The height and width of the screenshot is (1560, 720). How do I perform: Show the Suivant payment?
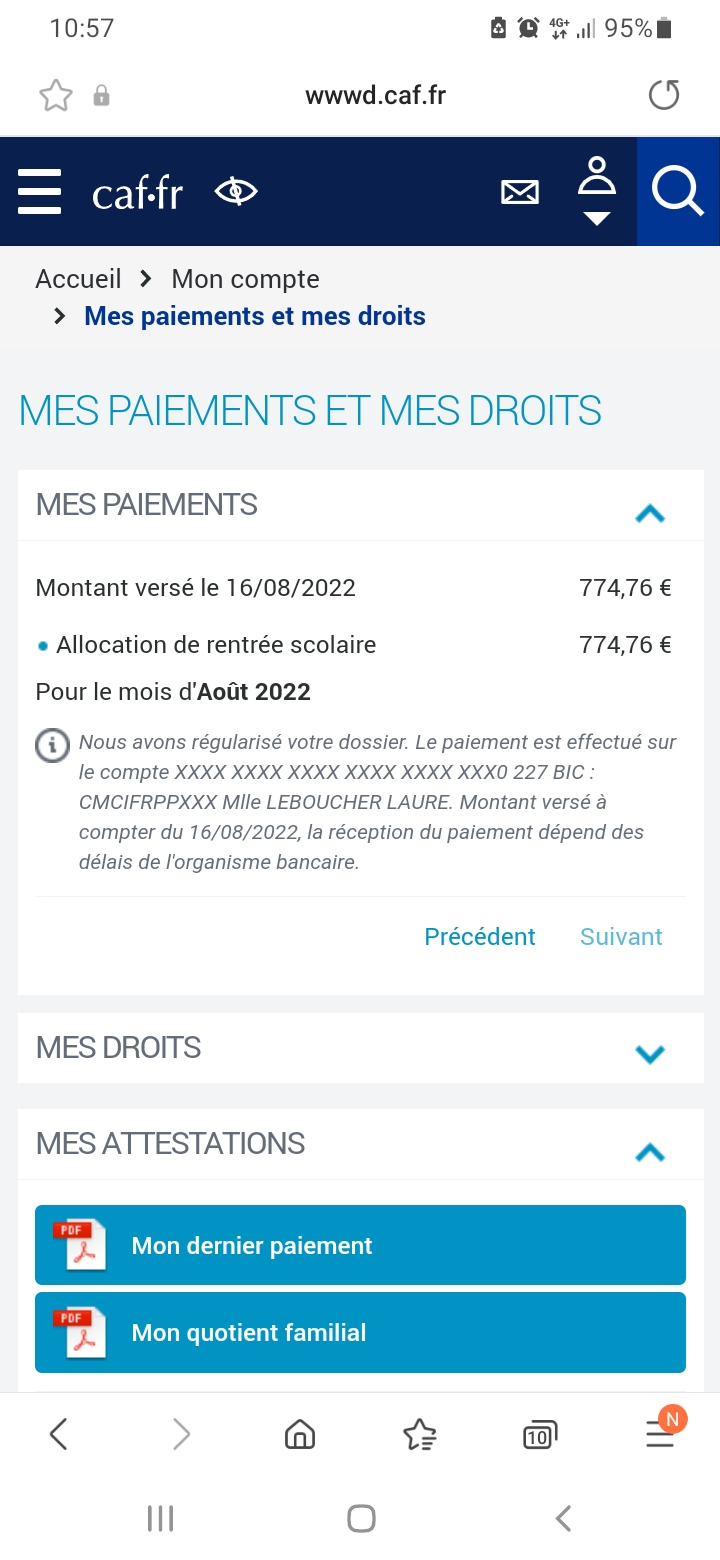click(x=621, y=937)
